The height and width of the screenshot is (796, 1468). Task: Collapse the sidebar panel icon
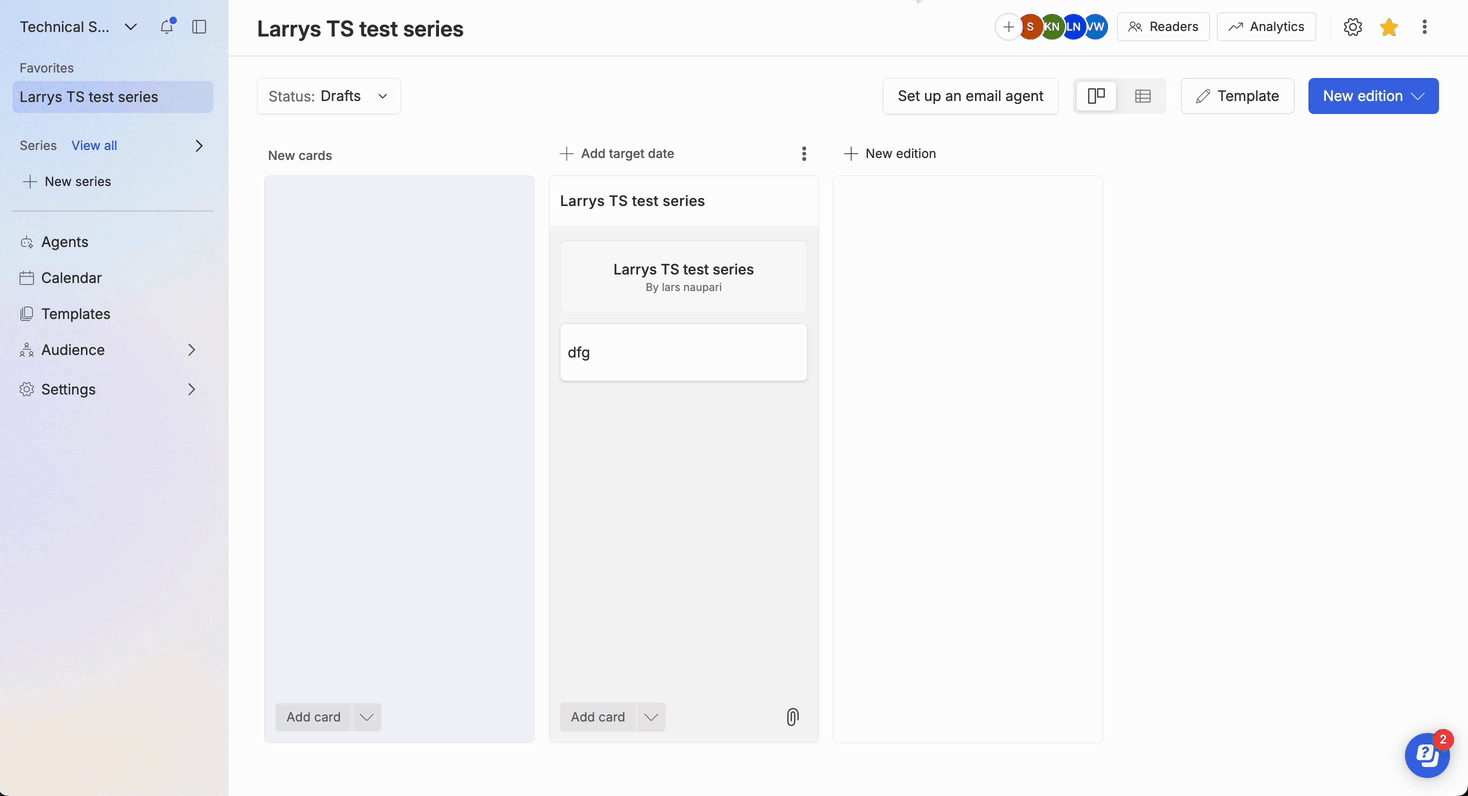199,27
